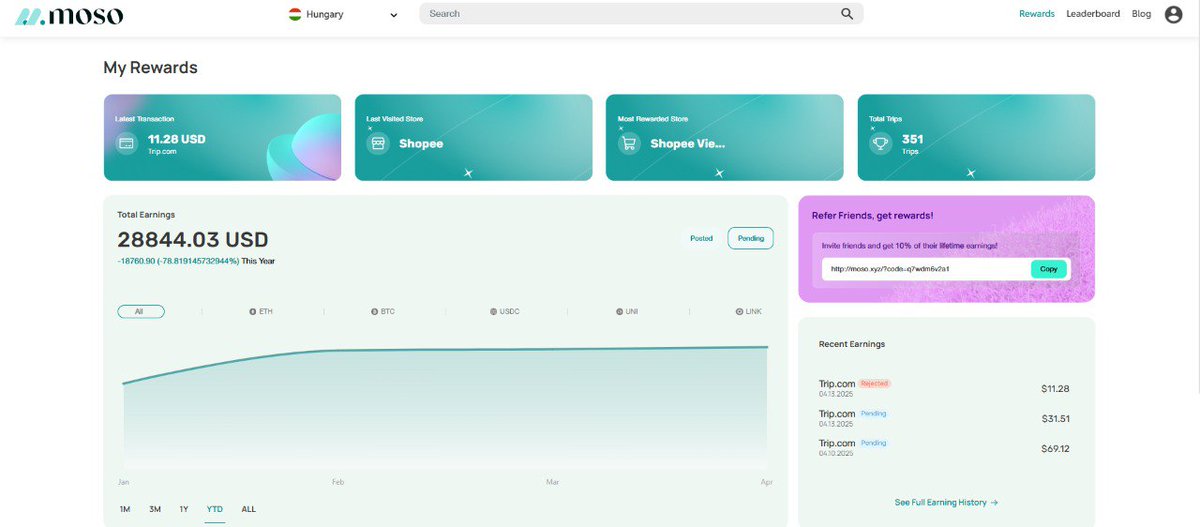Filter earnings chart by BTC
Image resolution: width=1200 pixels, height=527 pixels.
[x=382, y=311]
